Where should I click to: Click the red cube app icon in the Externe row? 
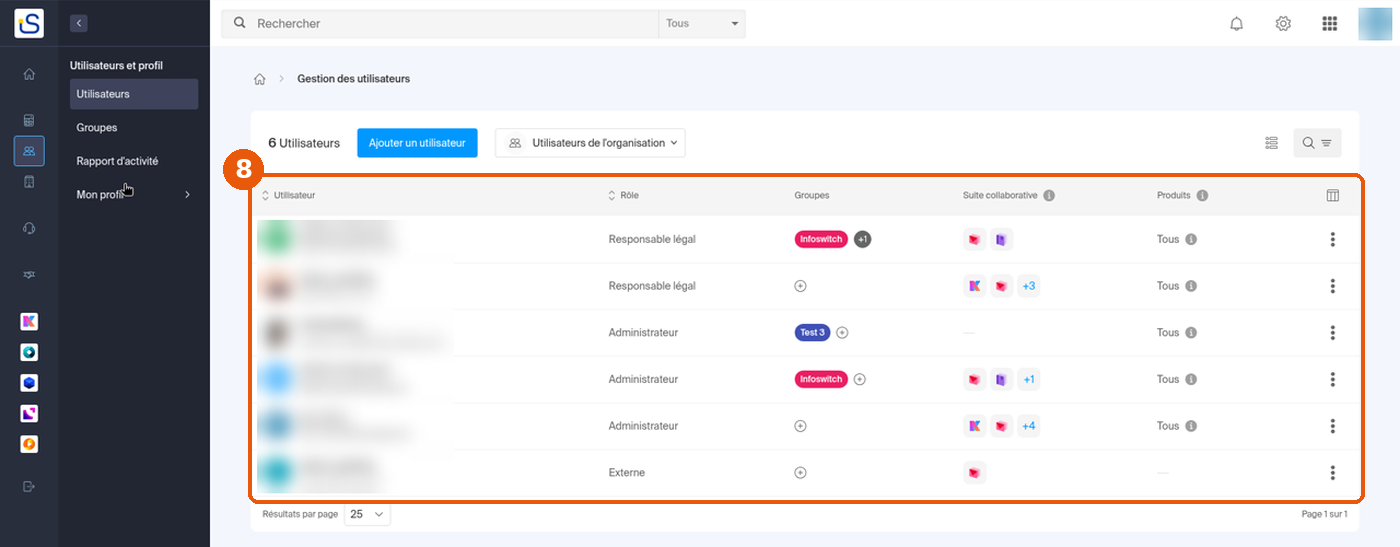[x=974, y=473]
